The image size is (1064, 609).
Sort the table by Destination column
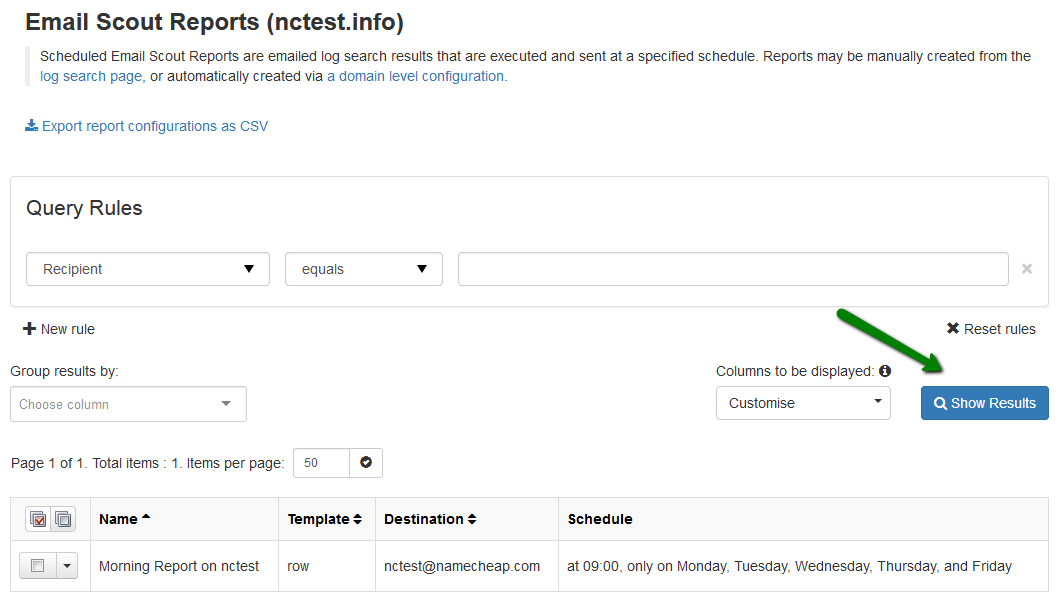click(430, 519)
